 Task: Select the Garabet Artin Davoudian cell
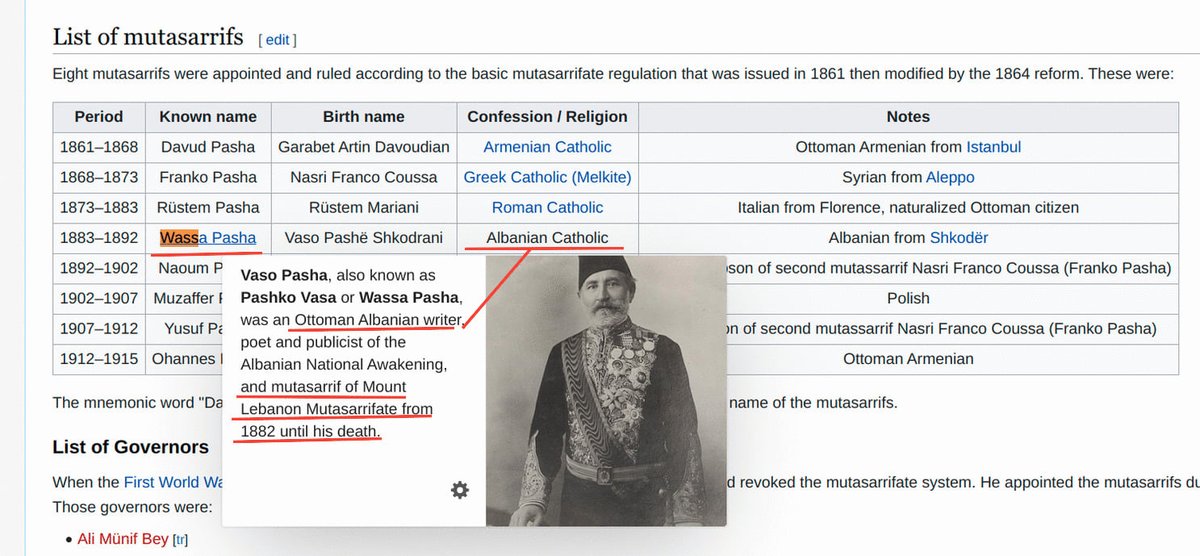(364, 147)
